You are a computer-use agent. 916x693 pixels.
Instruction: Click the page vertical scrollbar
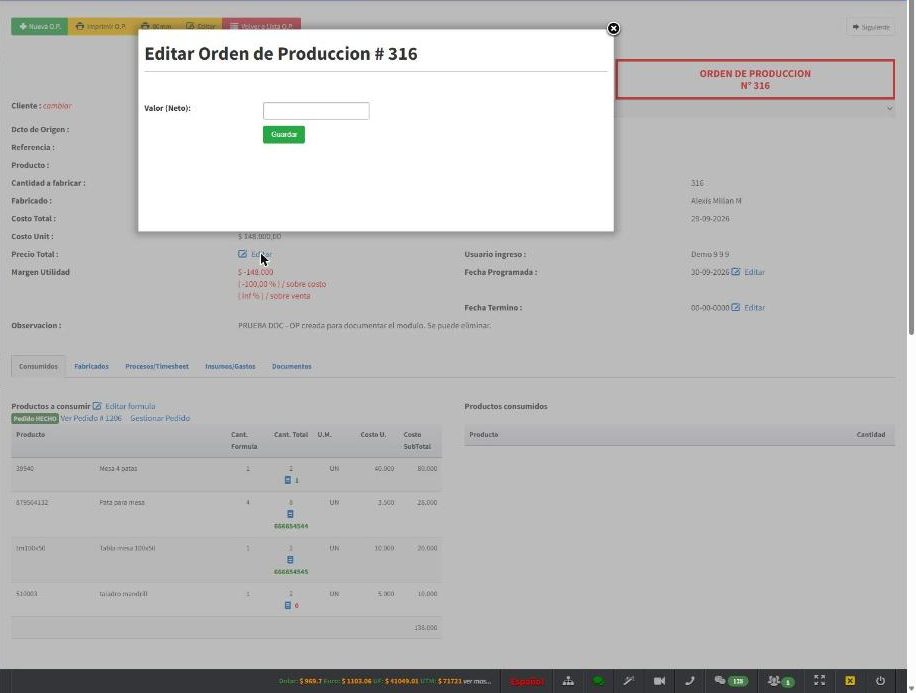pyautogui.click(x=911, y=169)
